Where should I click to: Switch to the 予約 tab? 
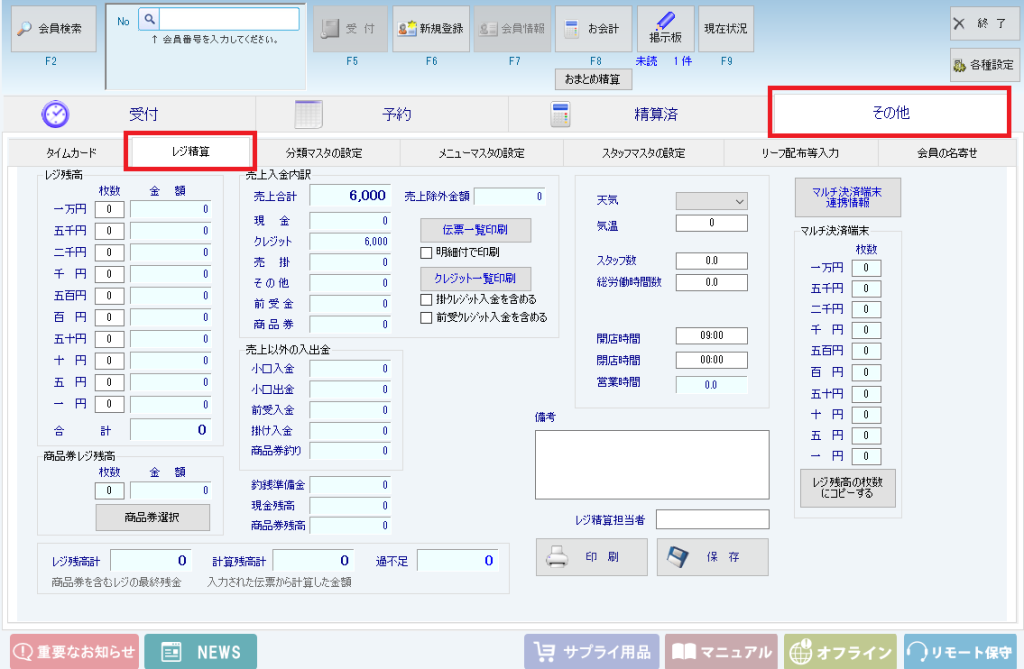pyautogui.click(x=382, y=114)
